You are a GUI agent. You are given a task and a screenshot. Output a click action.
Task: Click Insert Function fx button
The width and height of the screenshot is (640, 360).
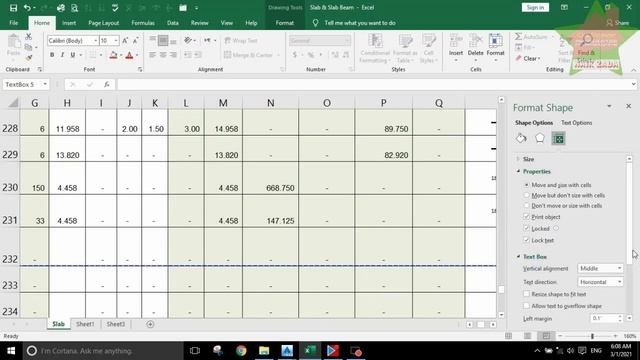click(x=107, y=84)
